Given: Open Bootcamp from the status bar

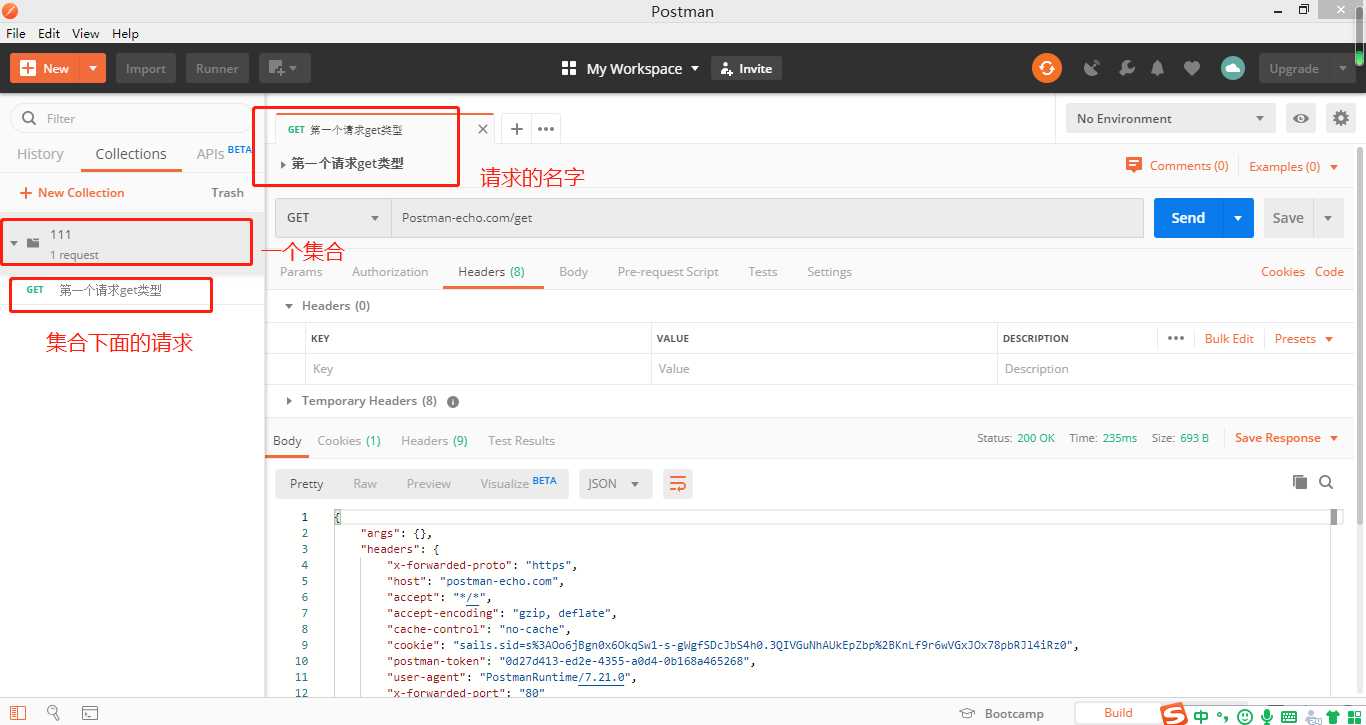Looking at the screenshot, I should point(1001,713).
